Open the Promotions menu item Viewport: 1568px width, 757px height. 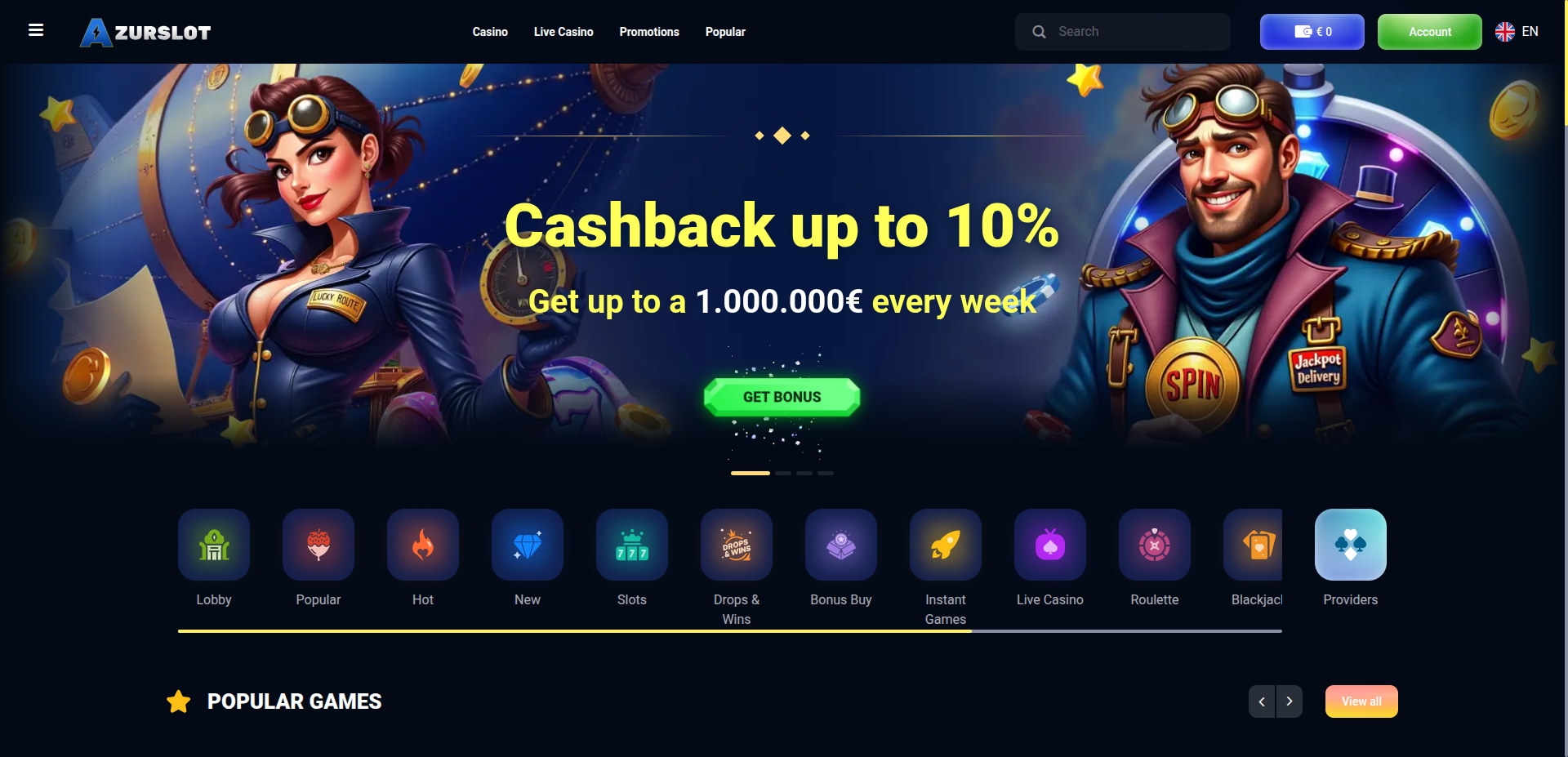[x=649, y=32]
